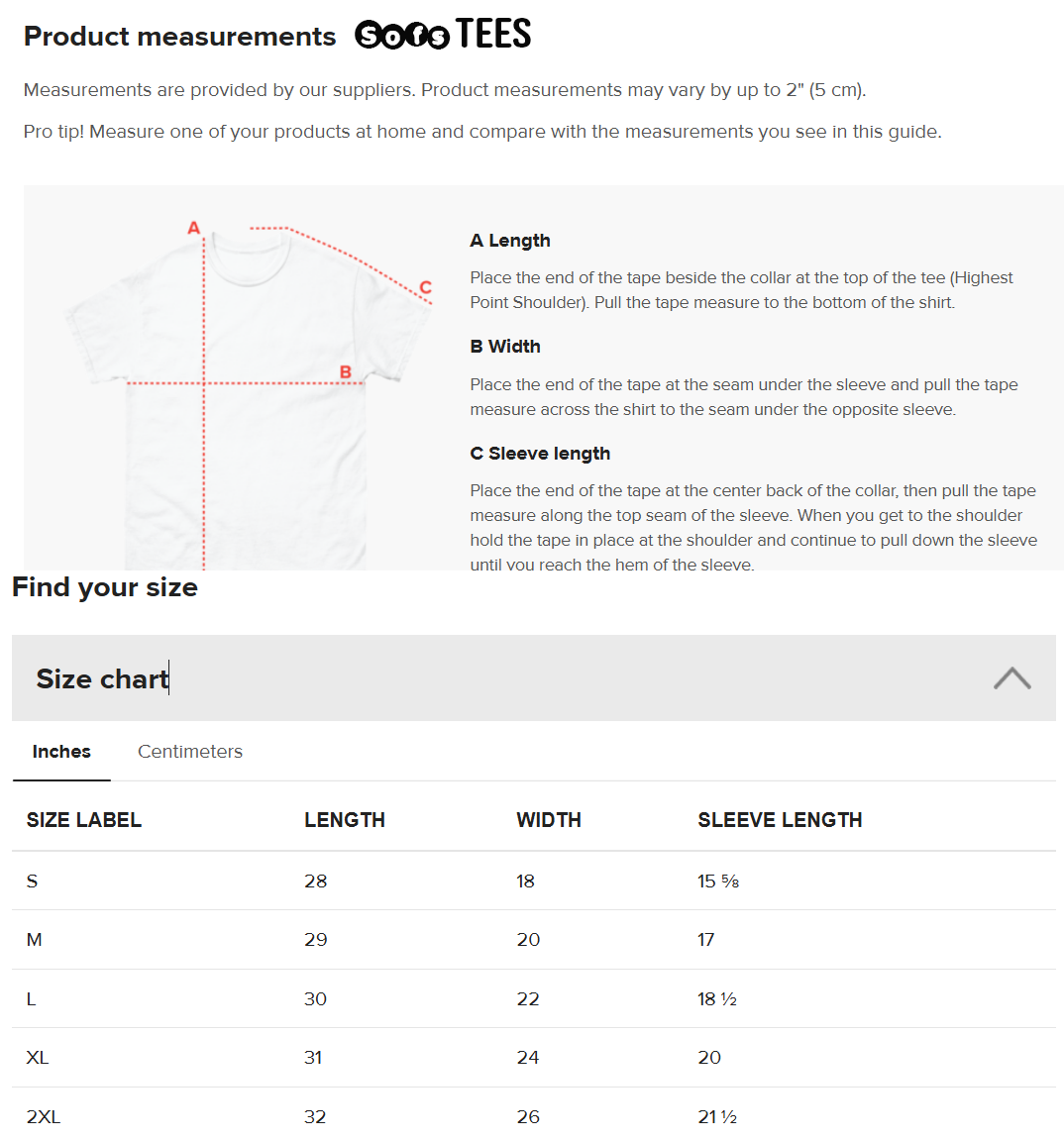Collapse the Size chart chevron arrow
This screenshot has width=1064, height=1141.
1011,678
